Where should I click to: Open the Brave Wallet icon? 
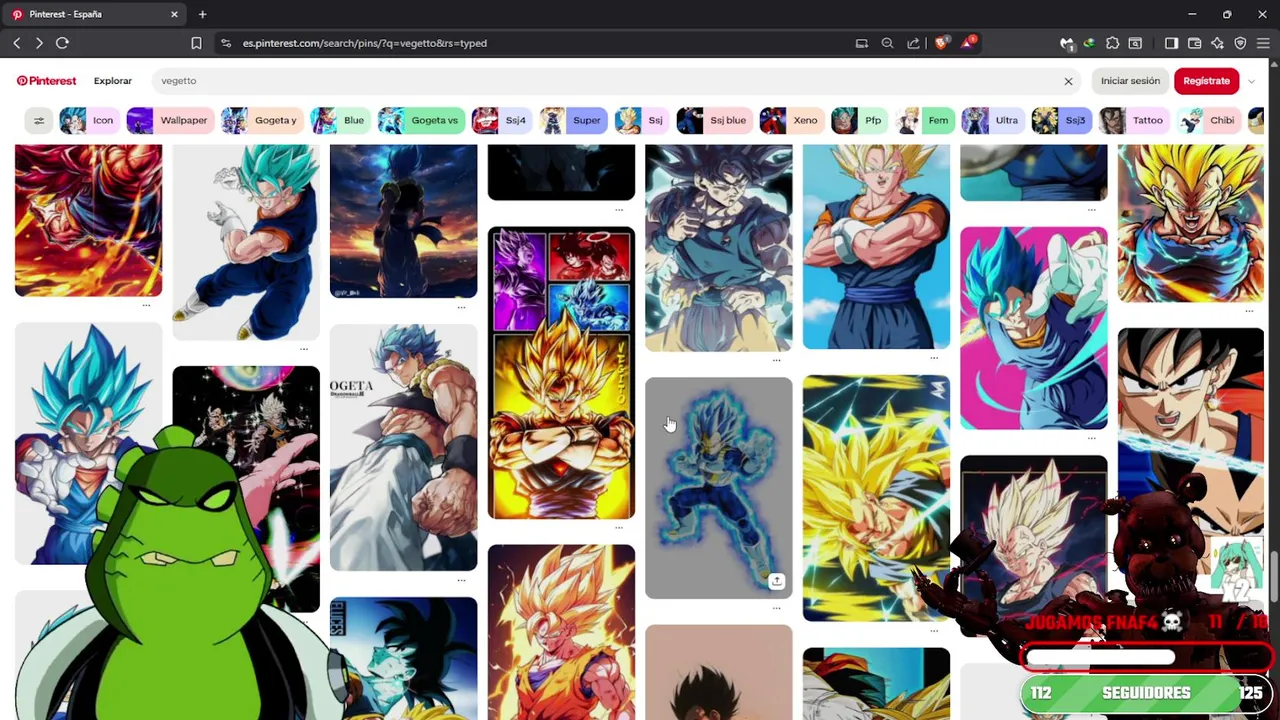pos(1195,43)
